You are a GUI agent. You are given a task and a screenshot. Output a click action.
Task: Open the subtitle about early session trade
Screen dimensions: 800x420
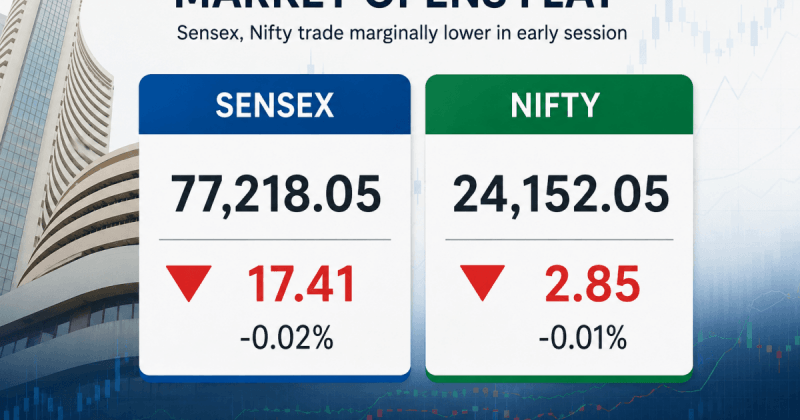click(x=402, y=34)
